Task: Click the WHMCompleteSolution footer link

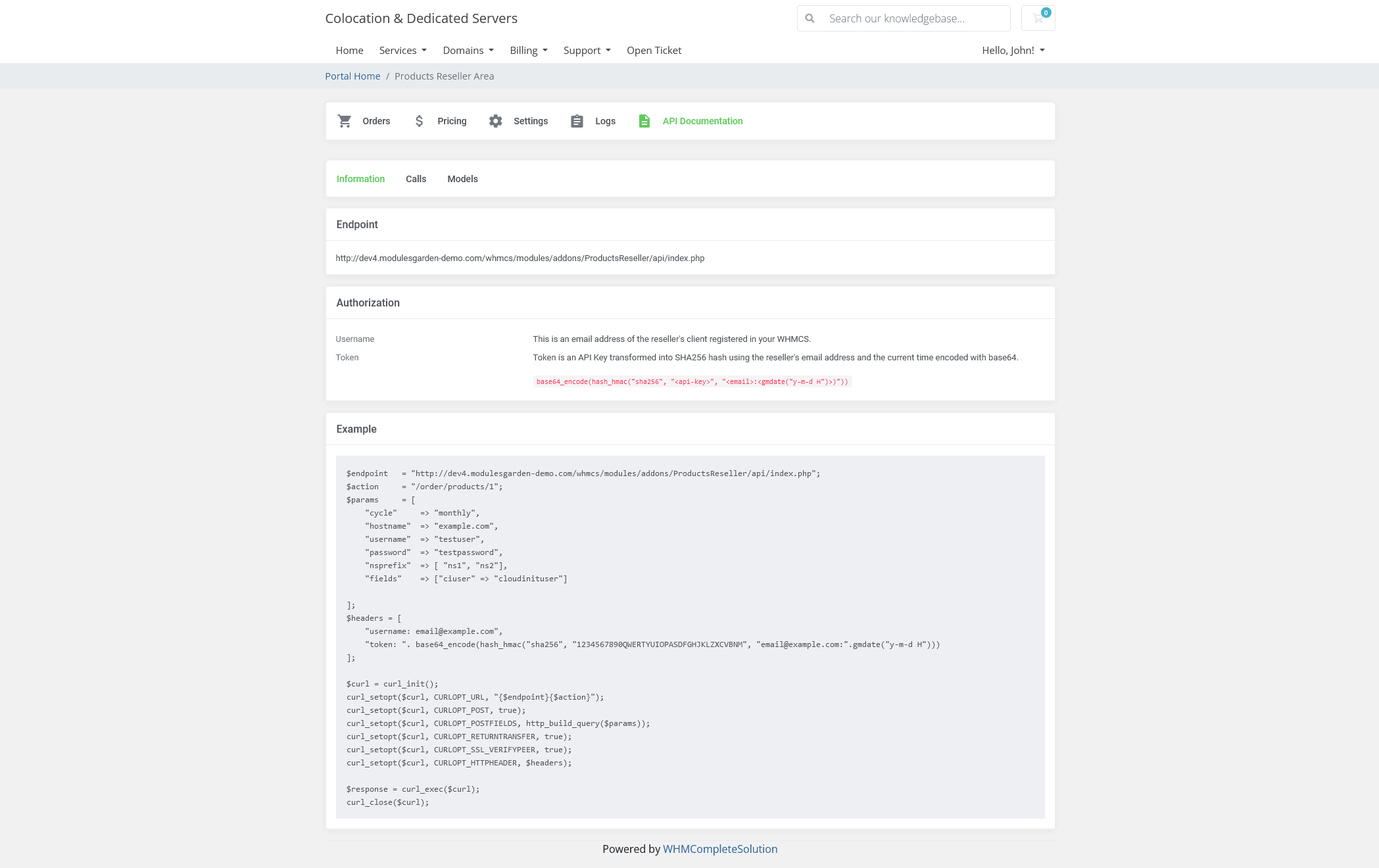Action: point(720,848)
